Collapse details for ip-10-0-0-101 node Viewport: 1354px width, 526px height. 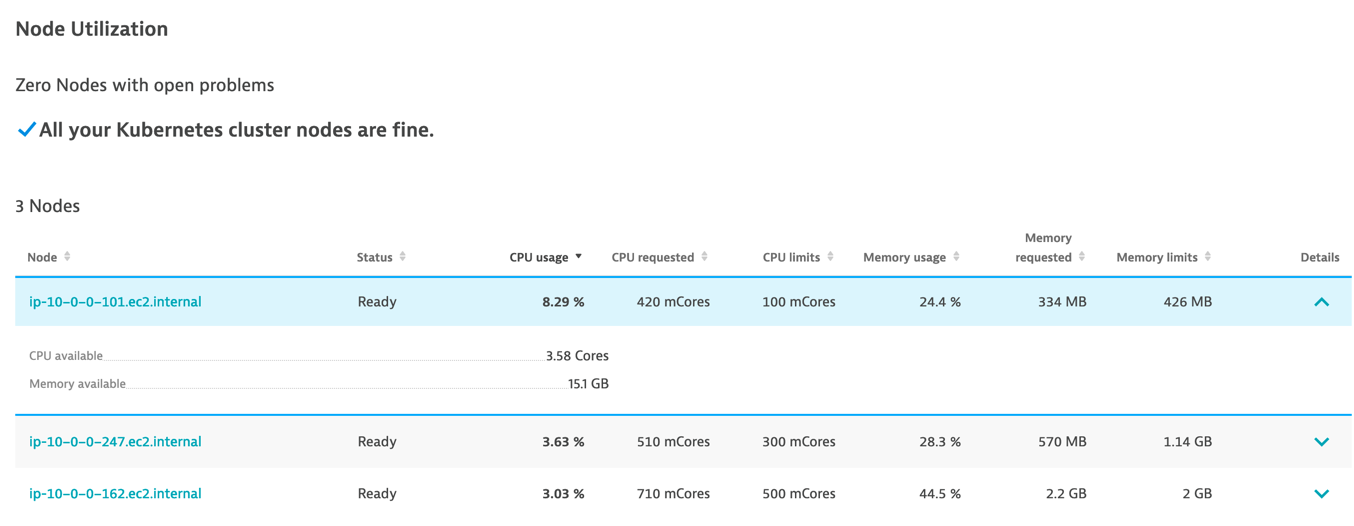point(1321,301)
